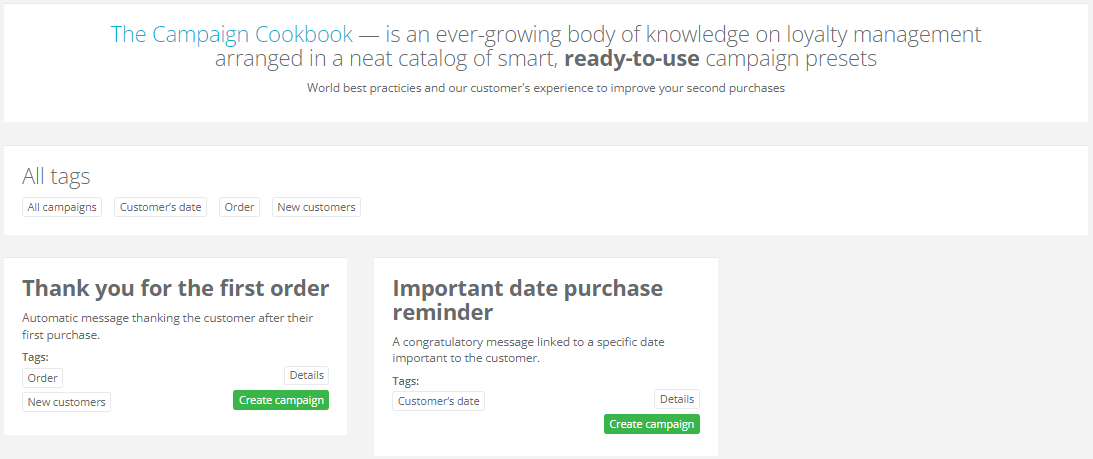Click Customer's date tag in reminder card
Viewport: 1093px width, 459px height.
438,401
